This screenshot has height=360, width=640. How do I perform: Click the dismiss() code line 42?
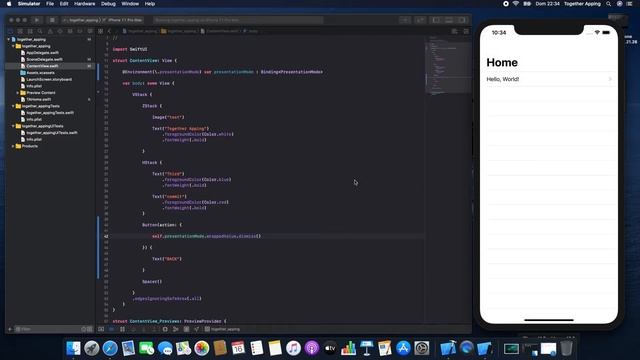(206, 236)
